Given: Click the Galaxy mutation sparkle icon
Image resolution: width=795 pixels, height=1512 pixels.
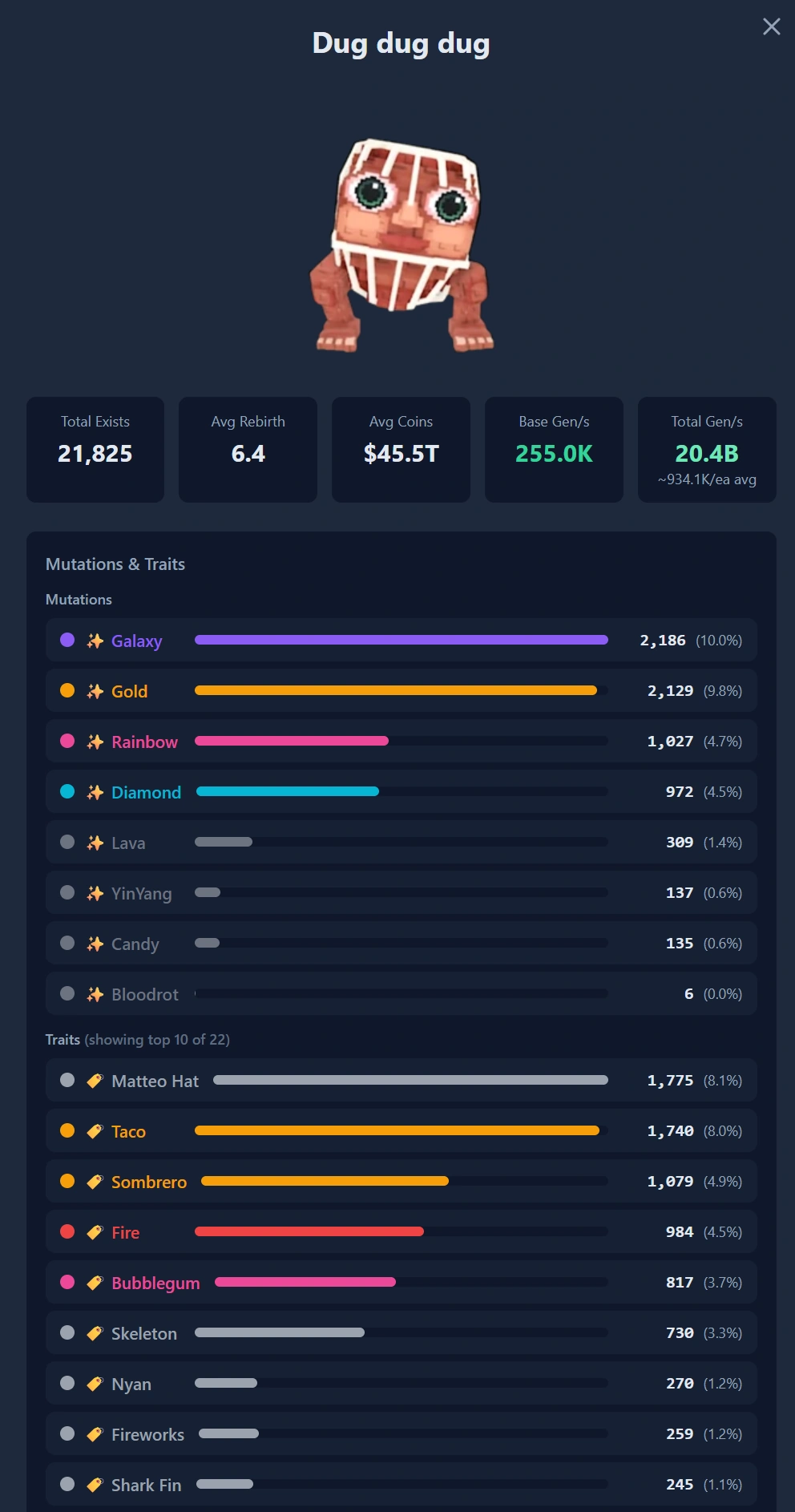Looking at the screenshot, I should (95, 641).
